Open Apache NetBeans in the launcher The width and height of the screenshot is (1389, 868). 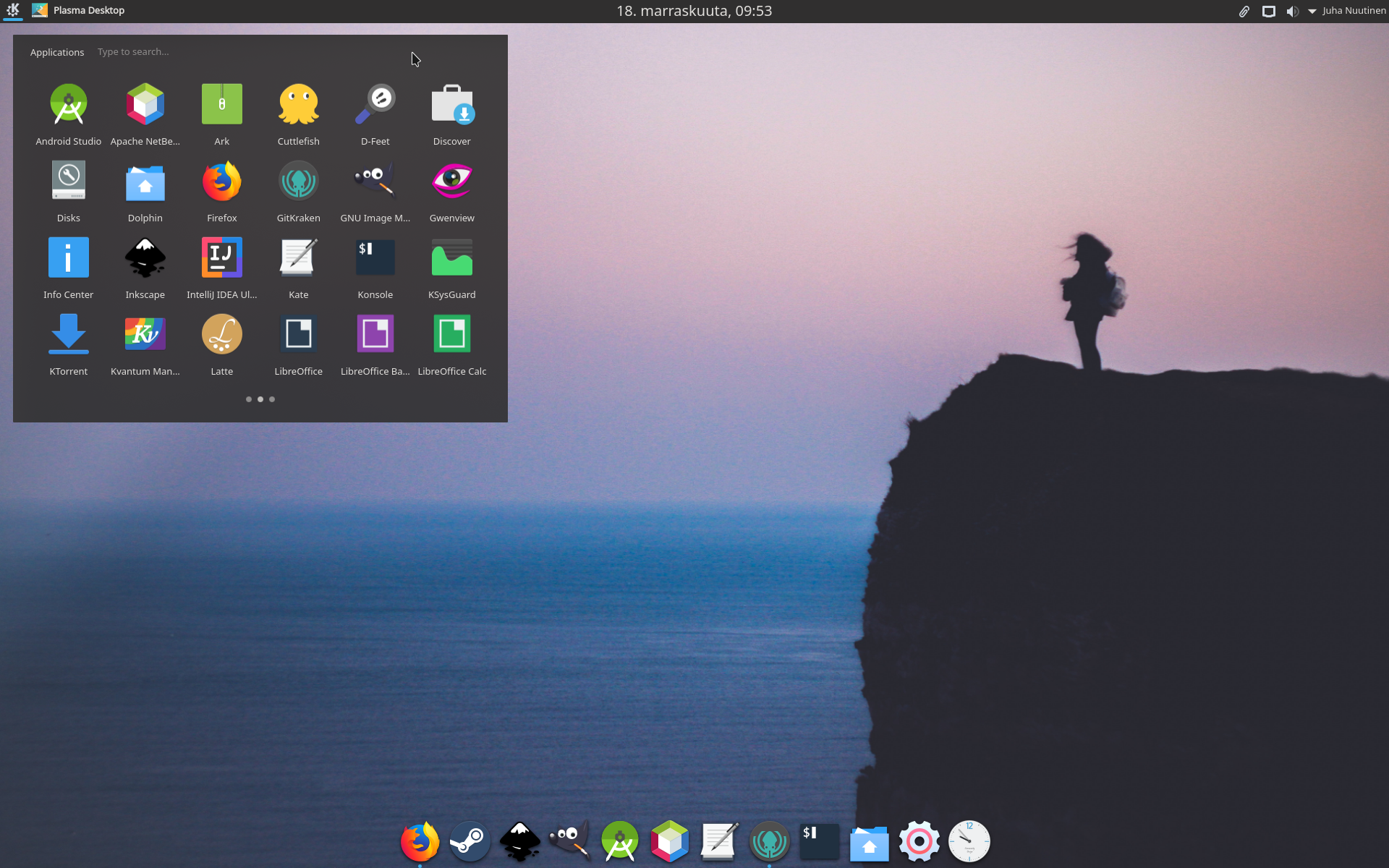[x=145, y=114]
